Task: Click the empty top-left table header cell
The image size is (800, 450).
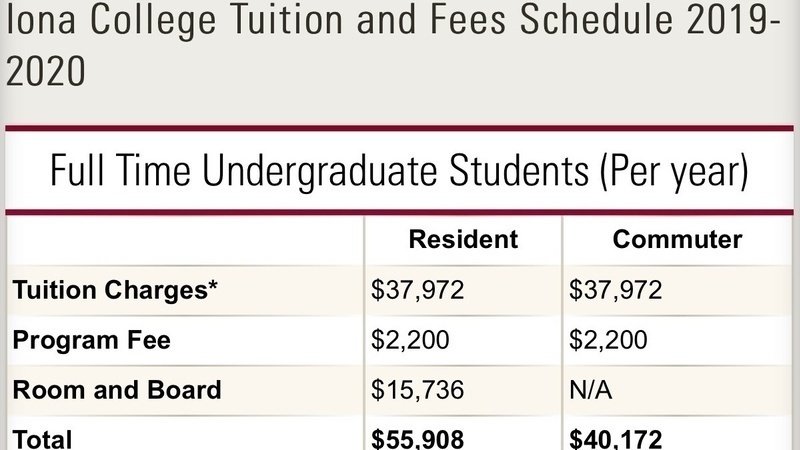Action: point(185,240)
